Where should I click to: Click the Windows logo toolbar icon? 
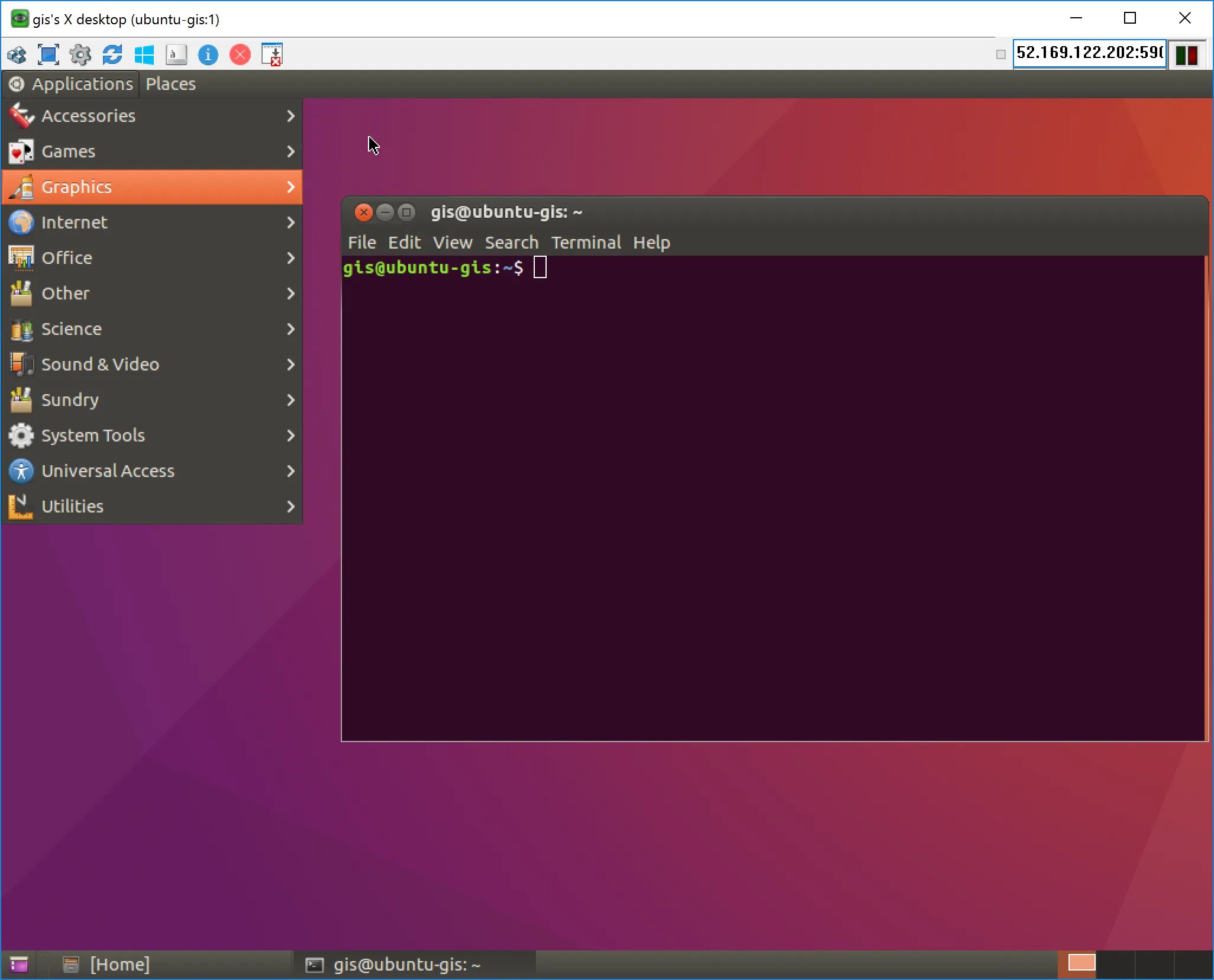click(x=144, y=55)
